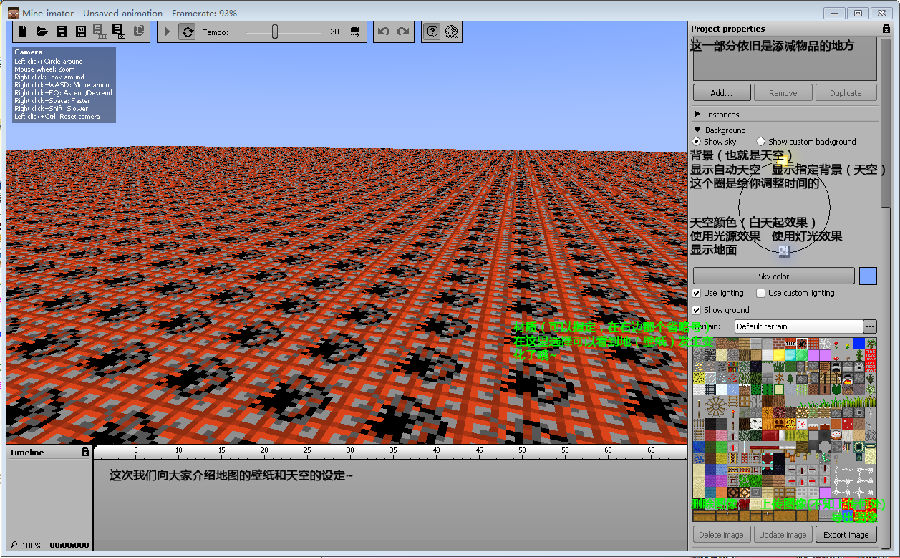Click the time-of-day dial handle at the circle bottom
This screenshot has width=900, height=558.
(784, 250)
